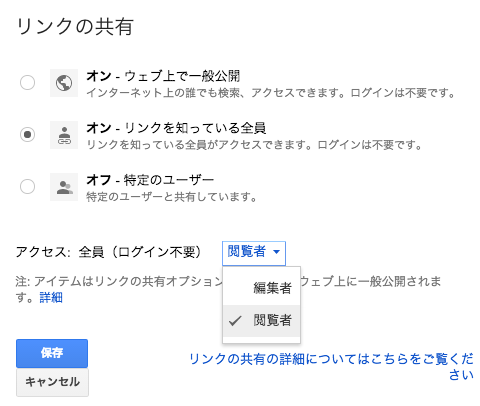Click the オン - ウェブ上で一般公開 title text
The image size is (480, 406).
tap(163, 76)
